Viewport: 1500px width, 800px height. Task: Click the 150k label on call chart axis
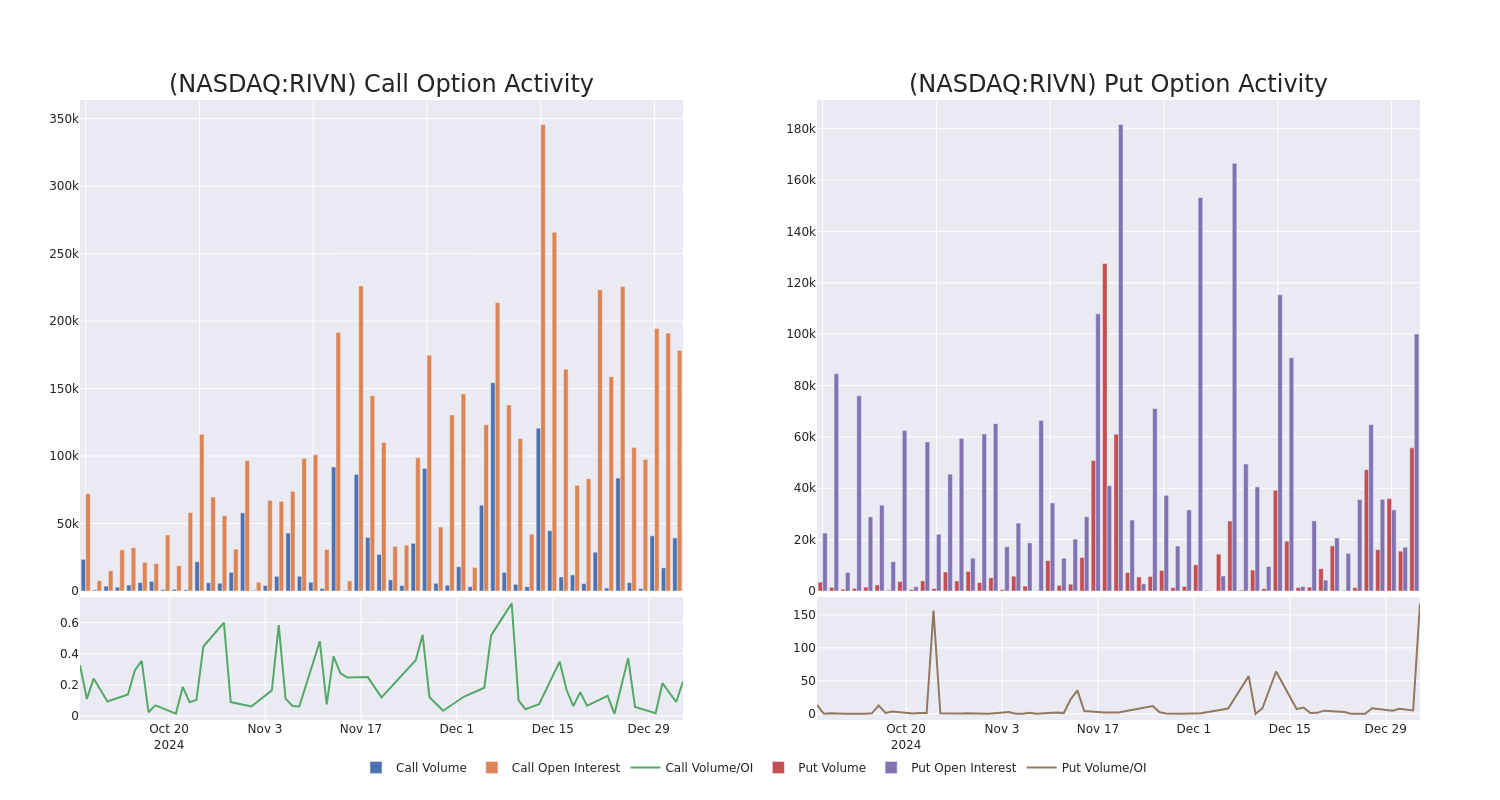[x=64, y=389]
